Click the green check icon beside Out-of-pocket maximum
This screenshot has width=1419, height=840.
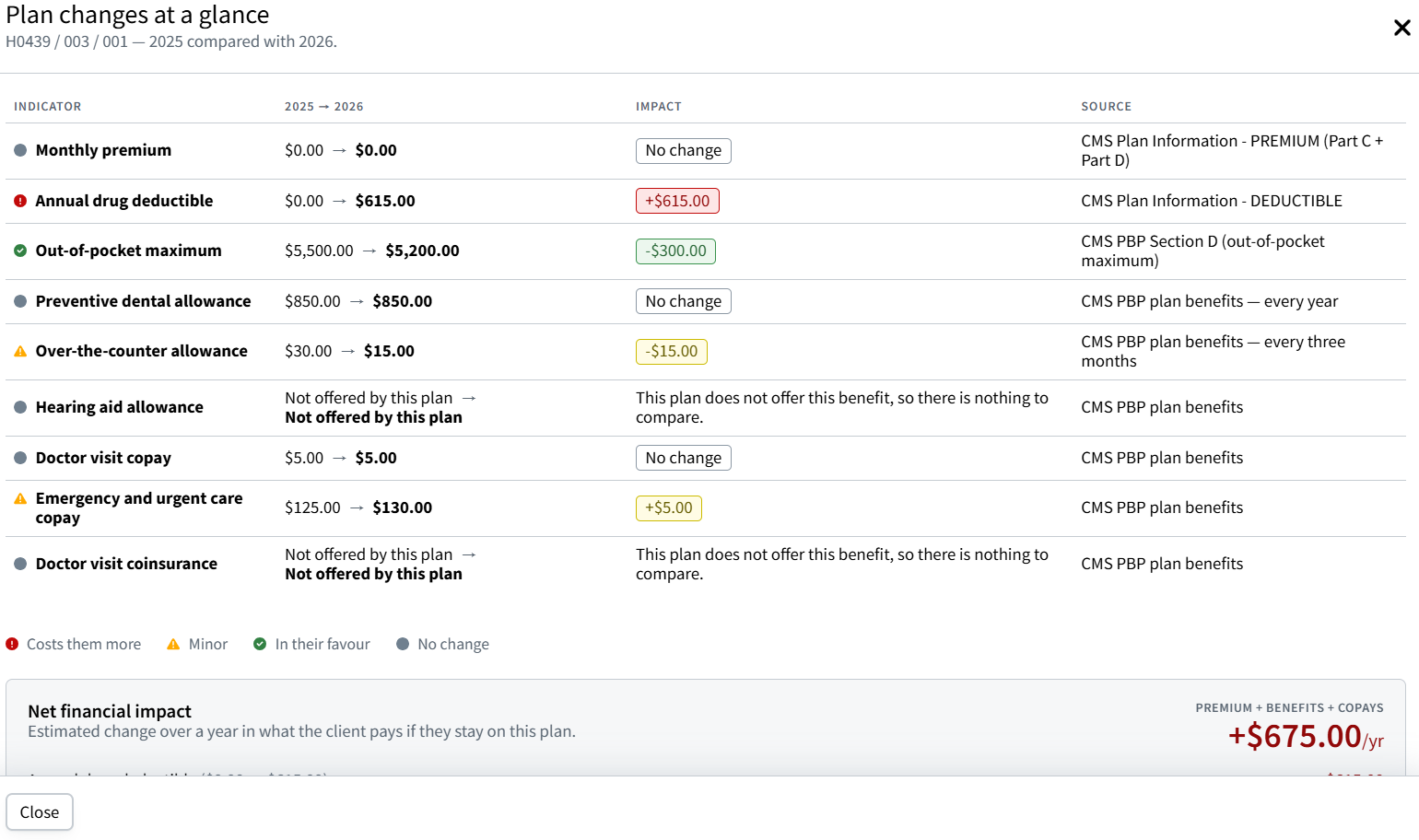tap(20, 251)
